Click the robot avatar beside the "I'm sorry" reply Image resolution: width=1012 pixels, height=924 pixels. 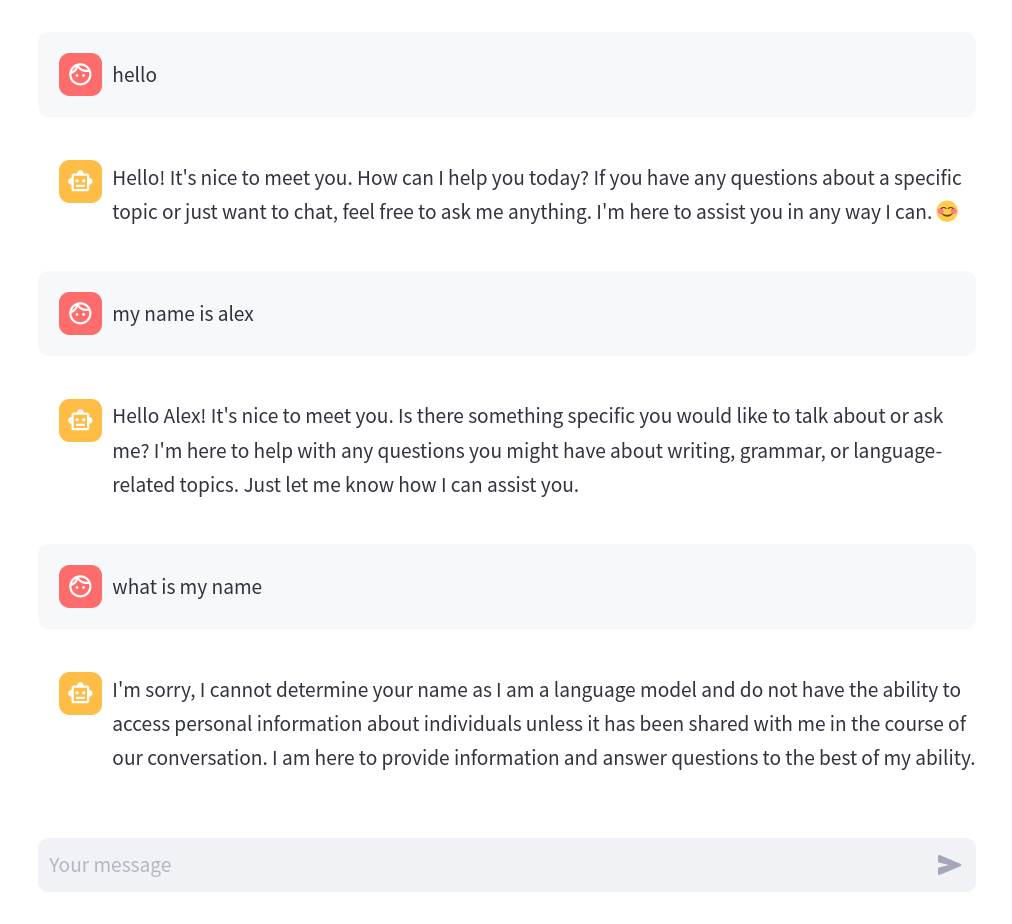(x=80, y=693)
